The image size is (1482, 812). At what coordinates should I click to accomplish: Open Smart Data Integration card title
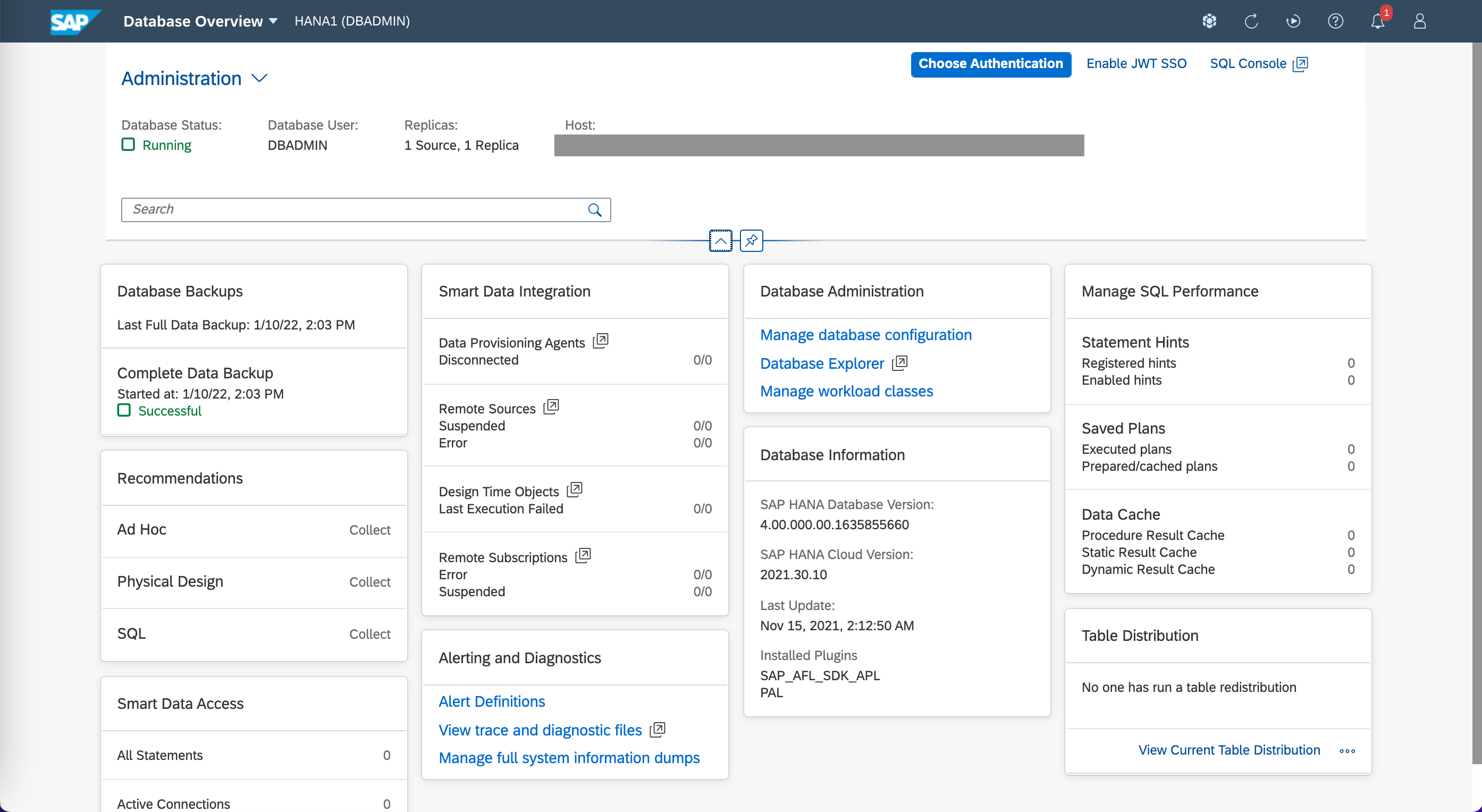point(515,292)
